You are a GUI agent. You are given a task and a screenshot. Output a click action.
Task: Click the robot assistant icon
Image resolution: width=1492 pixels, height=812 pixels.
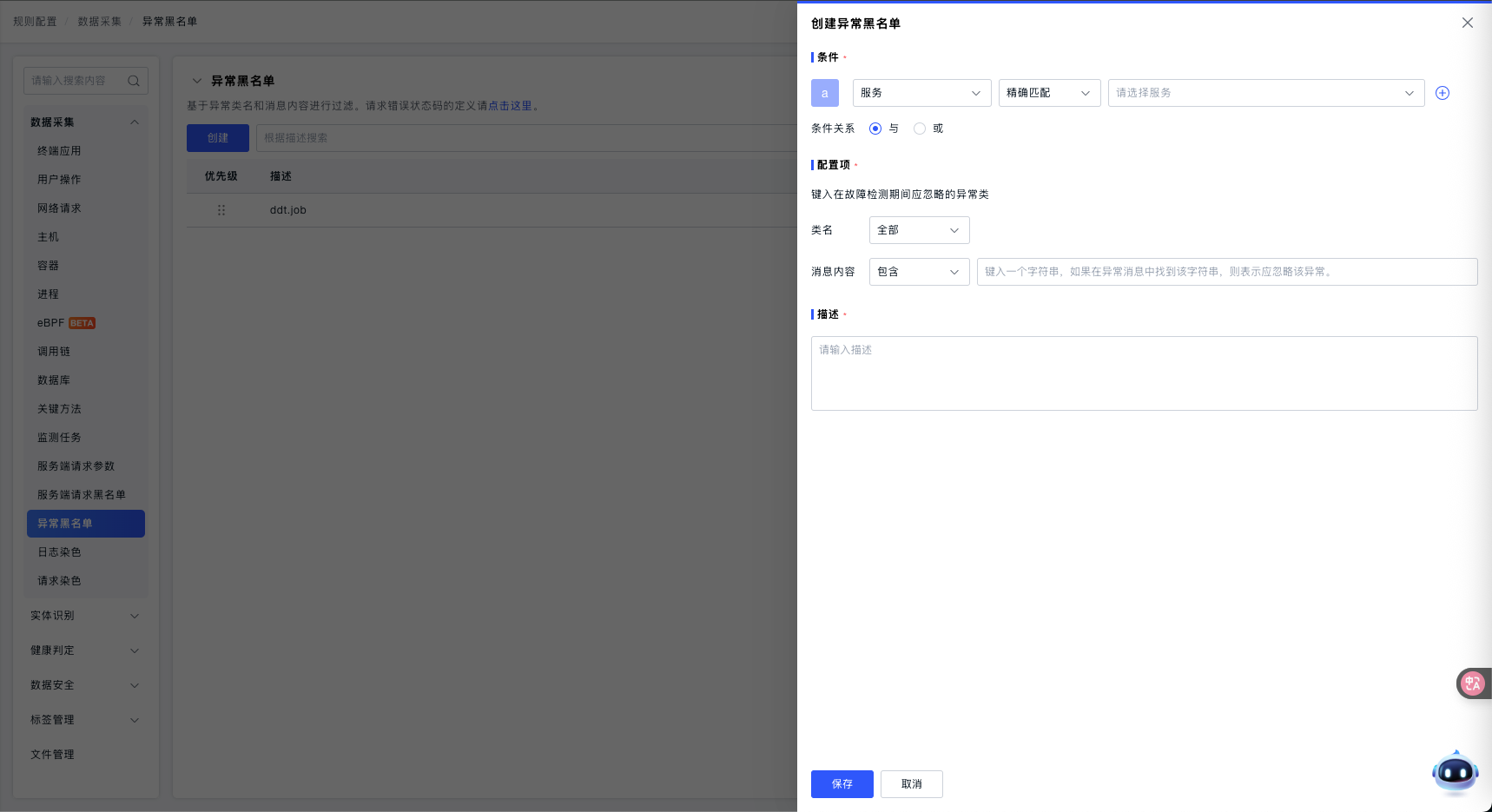tap(1455, 771)
